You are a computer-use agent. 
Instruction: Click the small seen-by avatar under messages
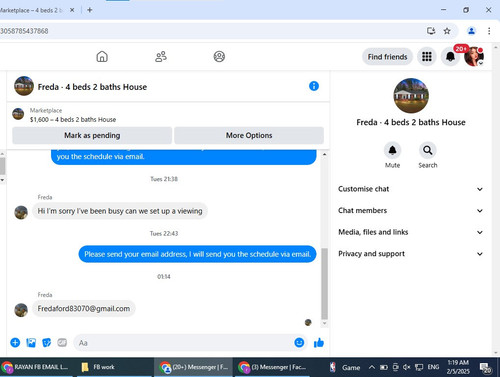click(308, 322)
